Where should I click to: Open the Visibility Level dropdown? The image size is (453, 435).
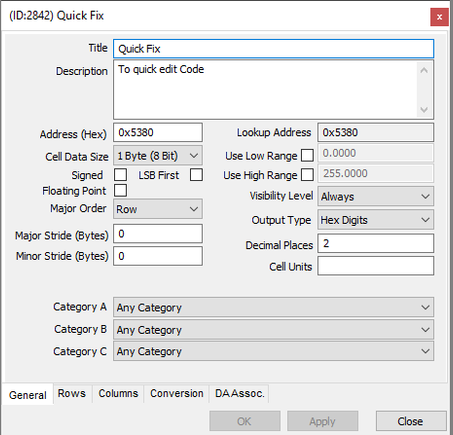pyautogui.click(x=376, y=196)
